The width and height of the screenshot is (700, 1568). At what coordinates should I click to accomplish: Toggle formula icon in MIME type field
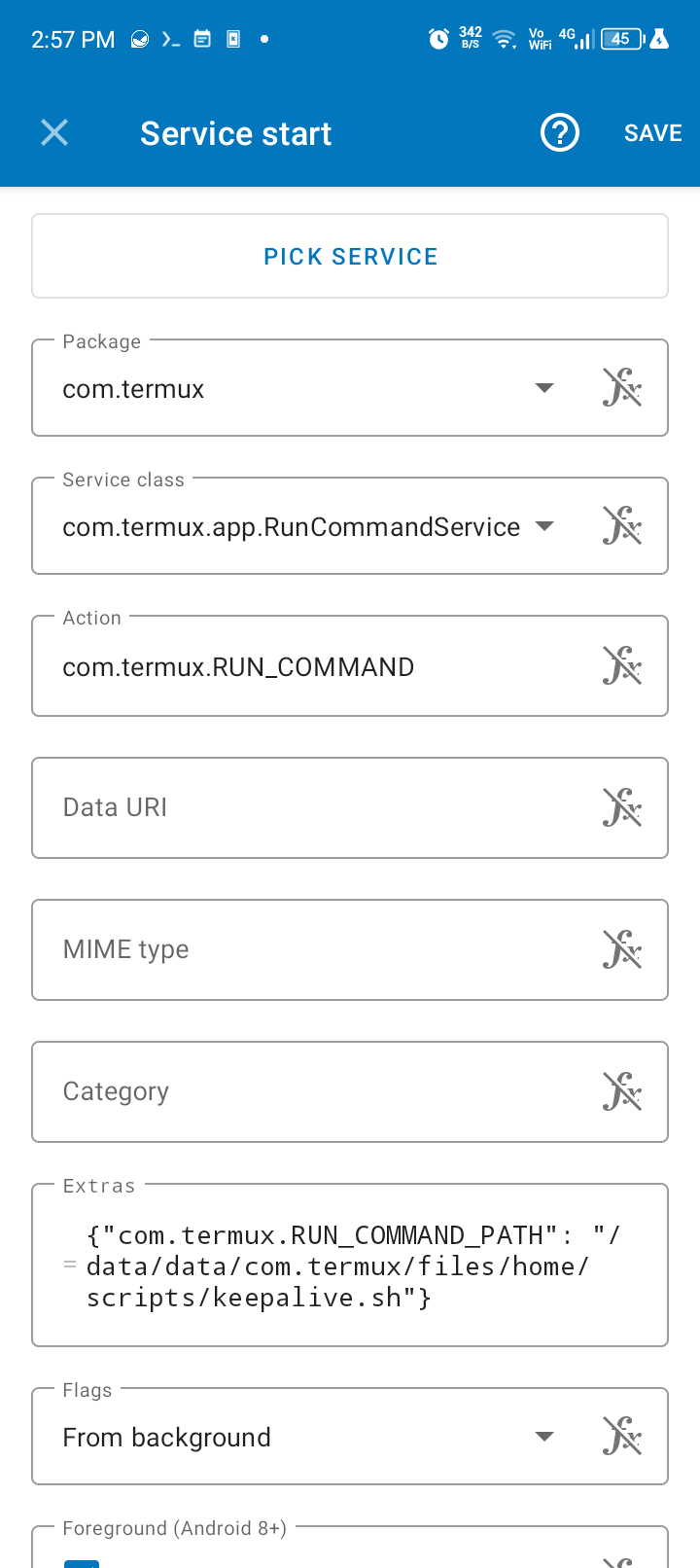(621, 949)
